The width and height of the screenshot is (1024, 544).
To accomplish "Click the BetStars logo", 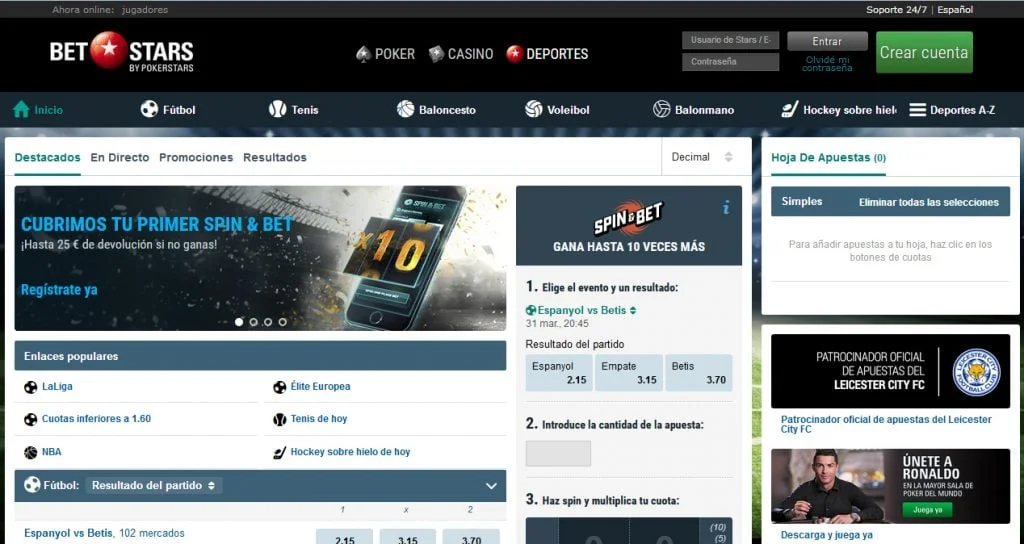I will coord(121,52).
